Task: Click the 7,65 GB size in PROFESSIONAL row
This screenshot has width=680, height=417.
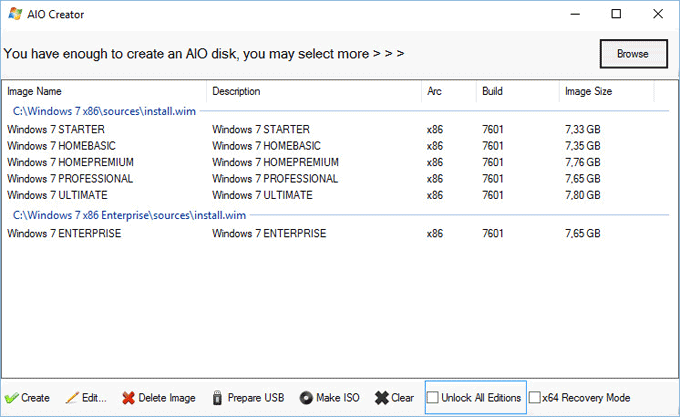Action: coord(583,179)
